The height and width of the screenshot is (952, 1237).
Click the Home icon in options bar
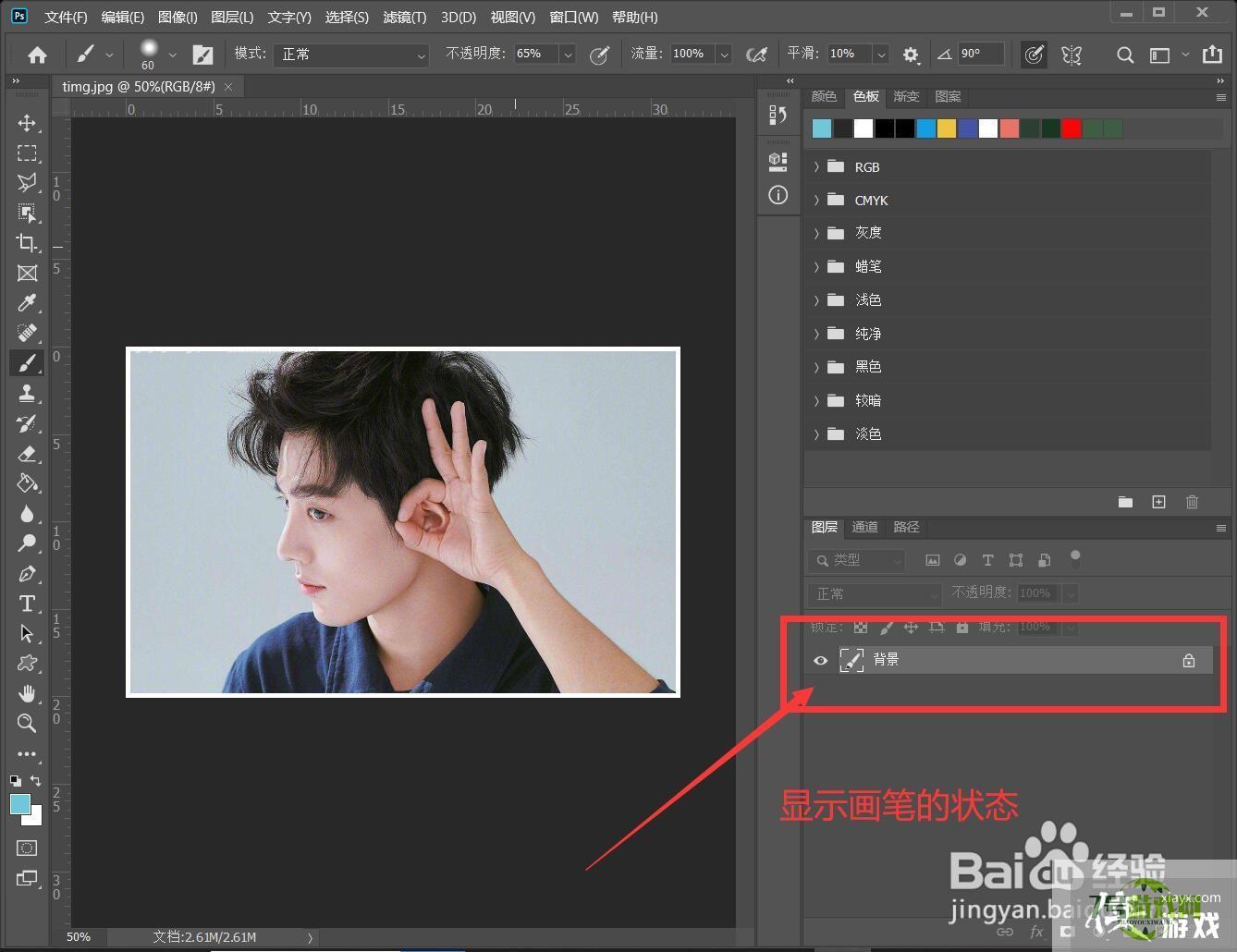(37, 55)
